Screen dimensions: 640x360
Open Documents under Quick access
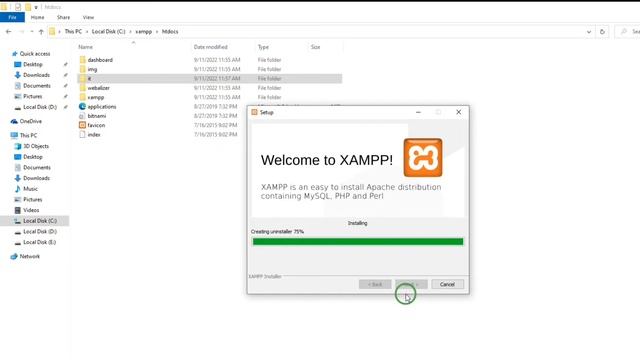pos(37,86)
